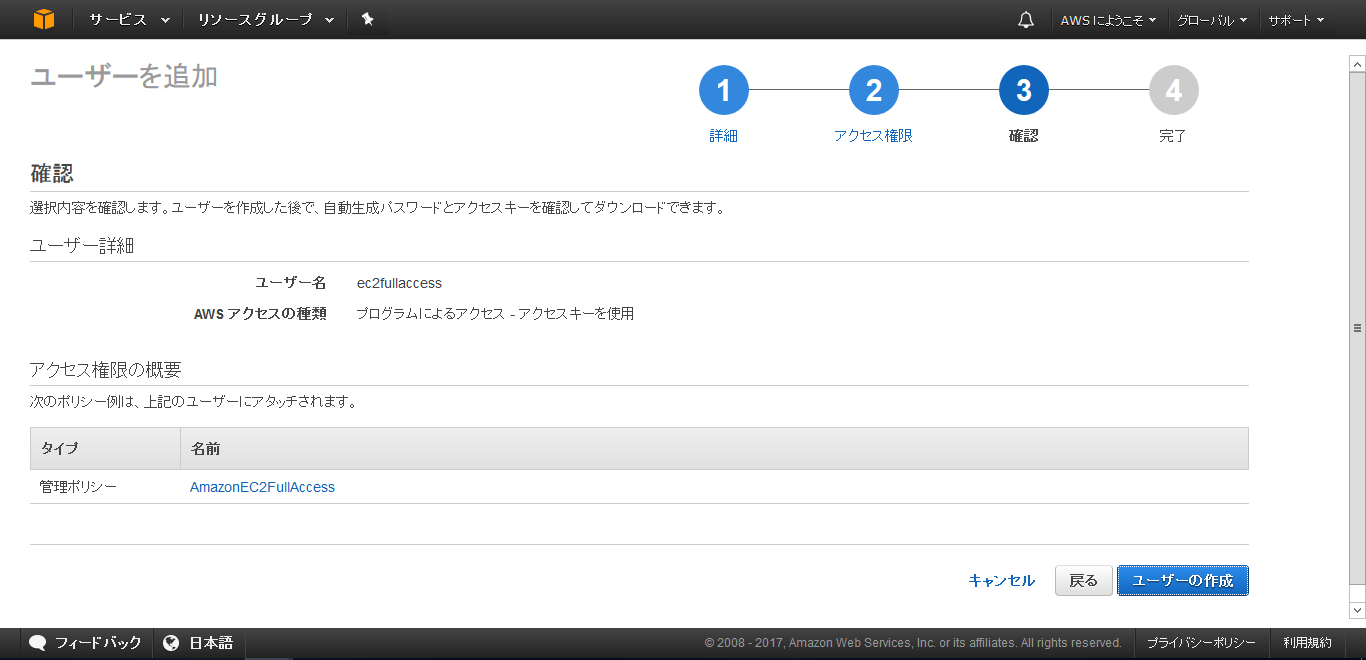Click the scrollbar up arrow
Viewport: 1366px width, 660px height.
coord(1357,64)
